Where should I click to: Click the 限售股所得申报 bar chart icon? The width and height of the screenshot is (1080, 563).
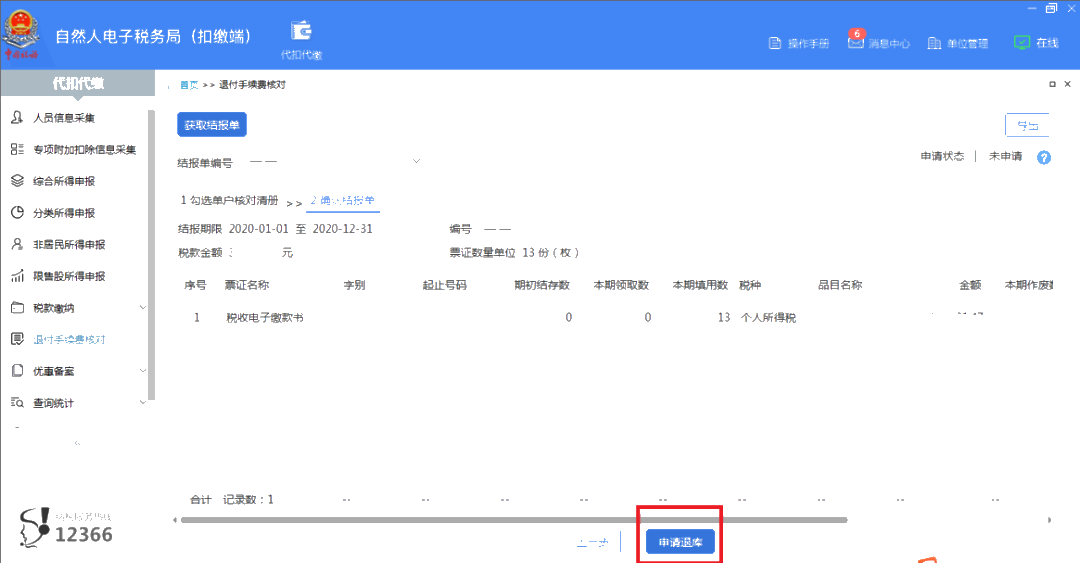17,276
